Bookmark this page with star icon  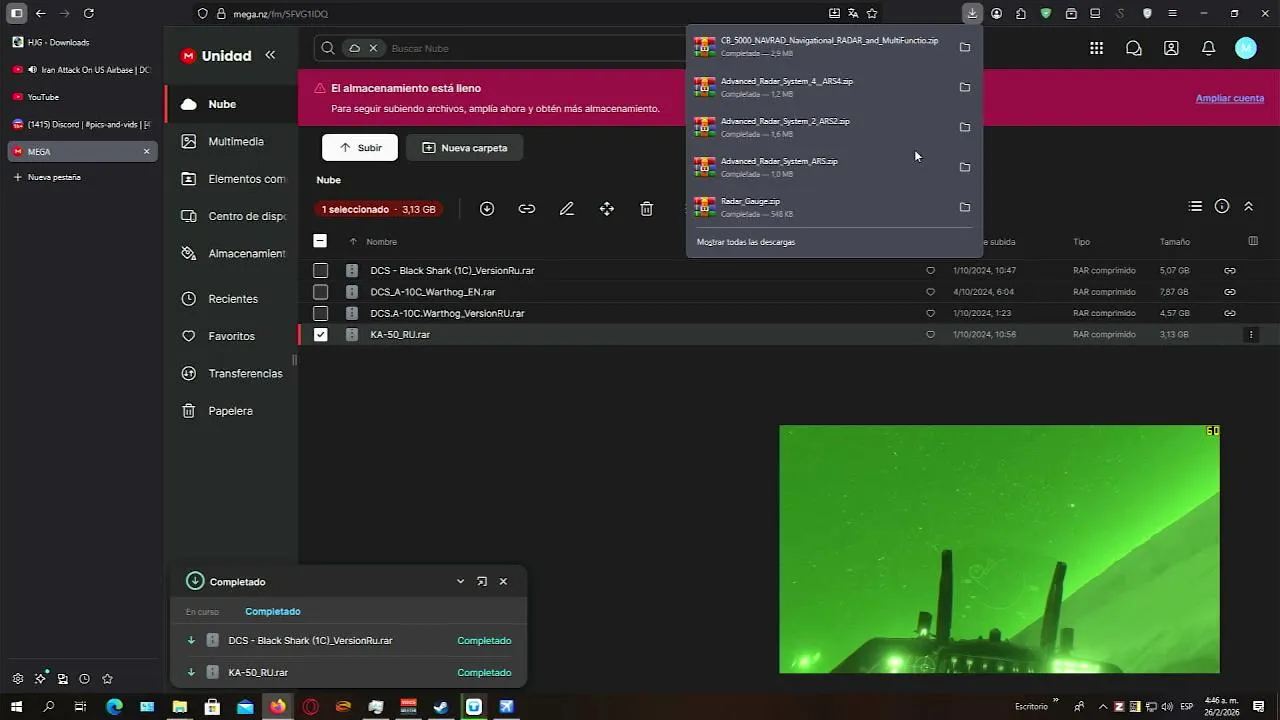[872, 13]
